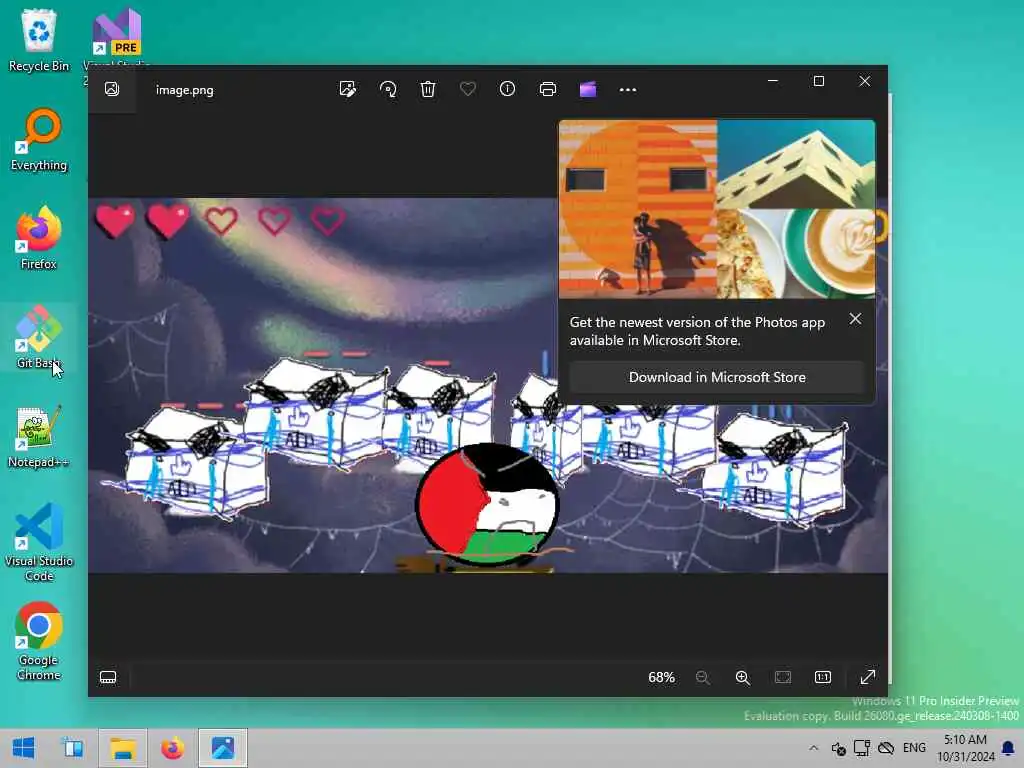
Task: Open Firefox from the taskbar
Action: pyautogui.click(x=172, y=748)
